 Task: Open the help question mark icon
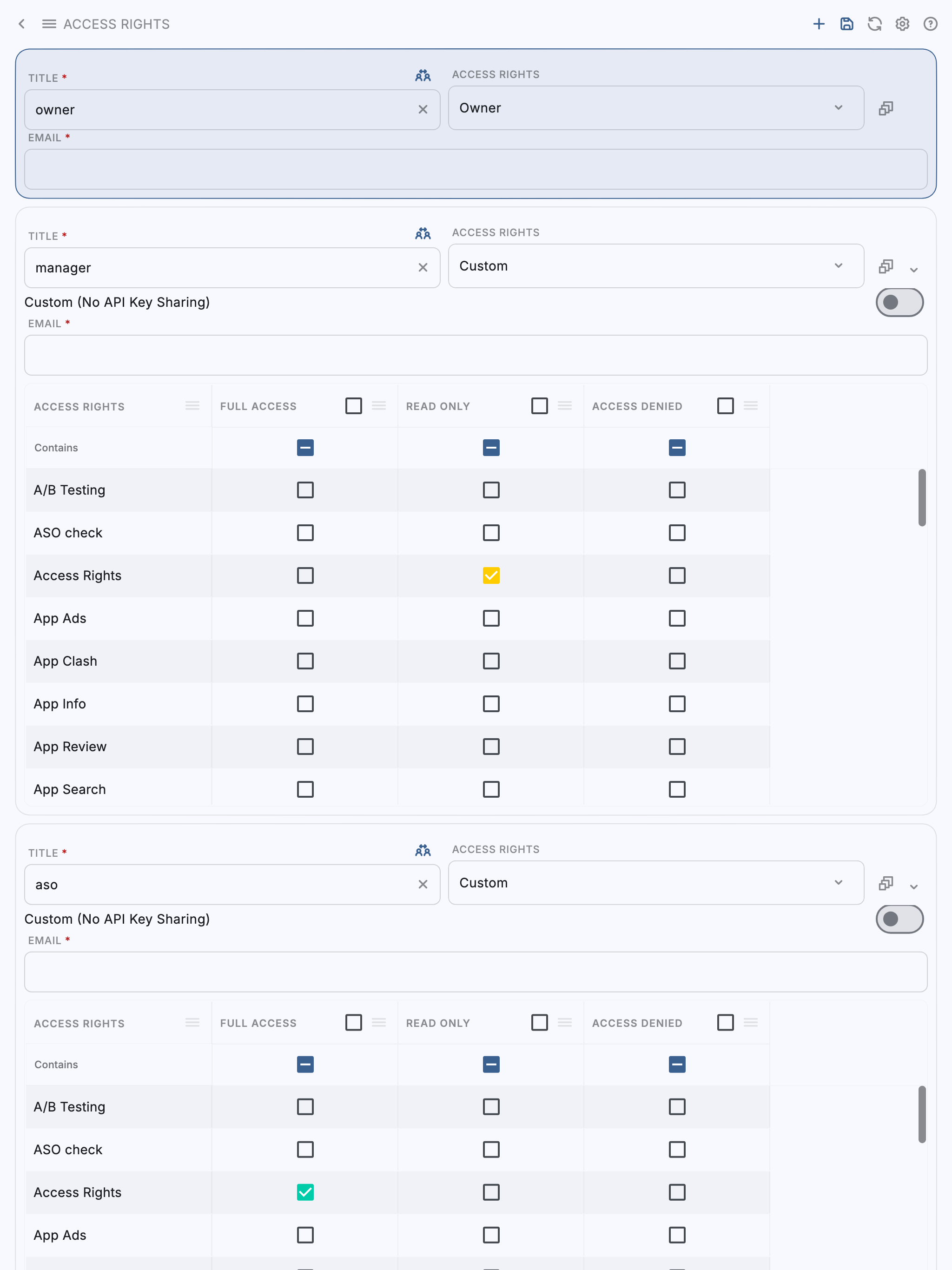click(930, 24)
